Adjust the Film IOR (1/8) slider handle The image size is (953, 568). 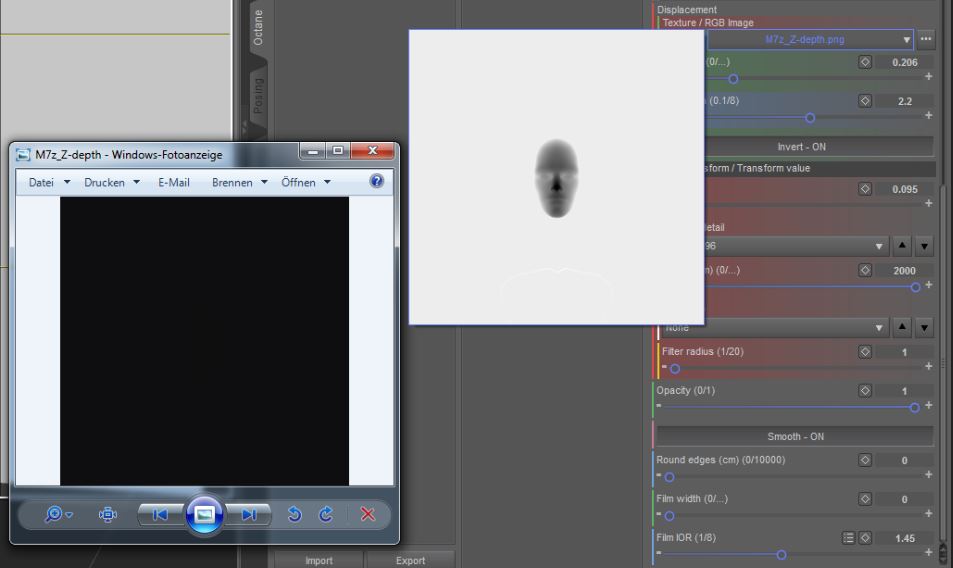coord(782,555)
